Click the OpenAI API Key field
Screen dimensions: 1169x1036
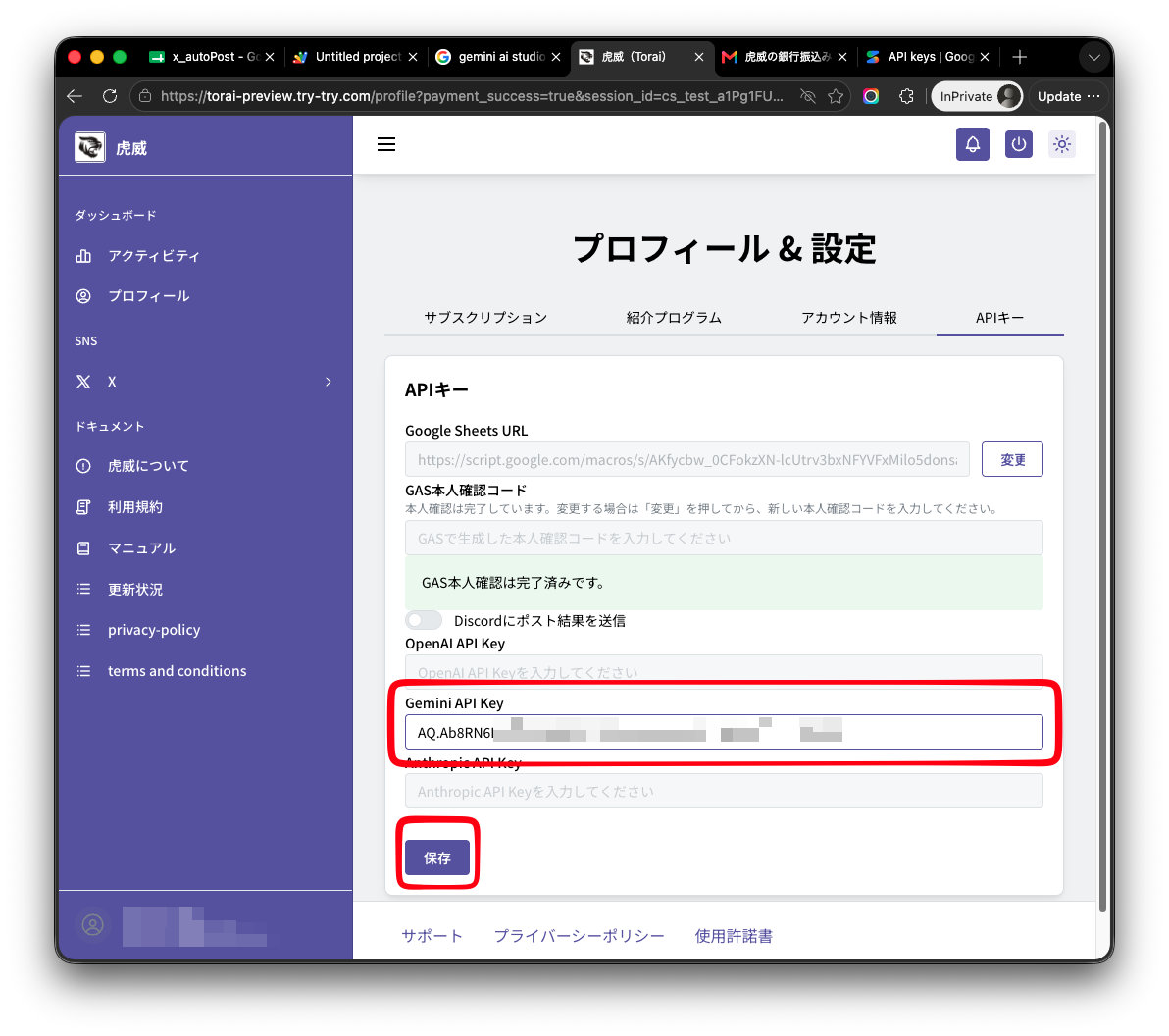point(724,670)
